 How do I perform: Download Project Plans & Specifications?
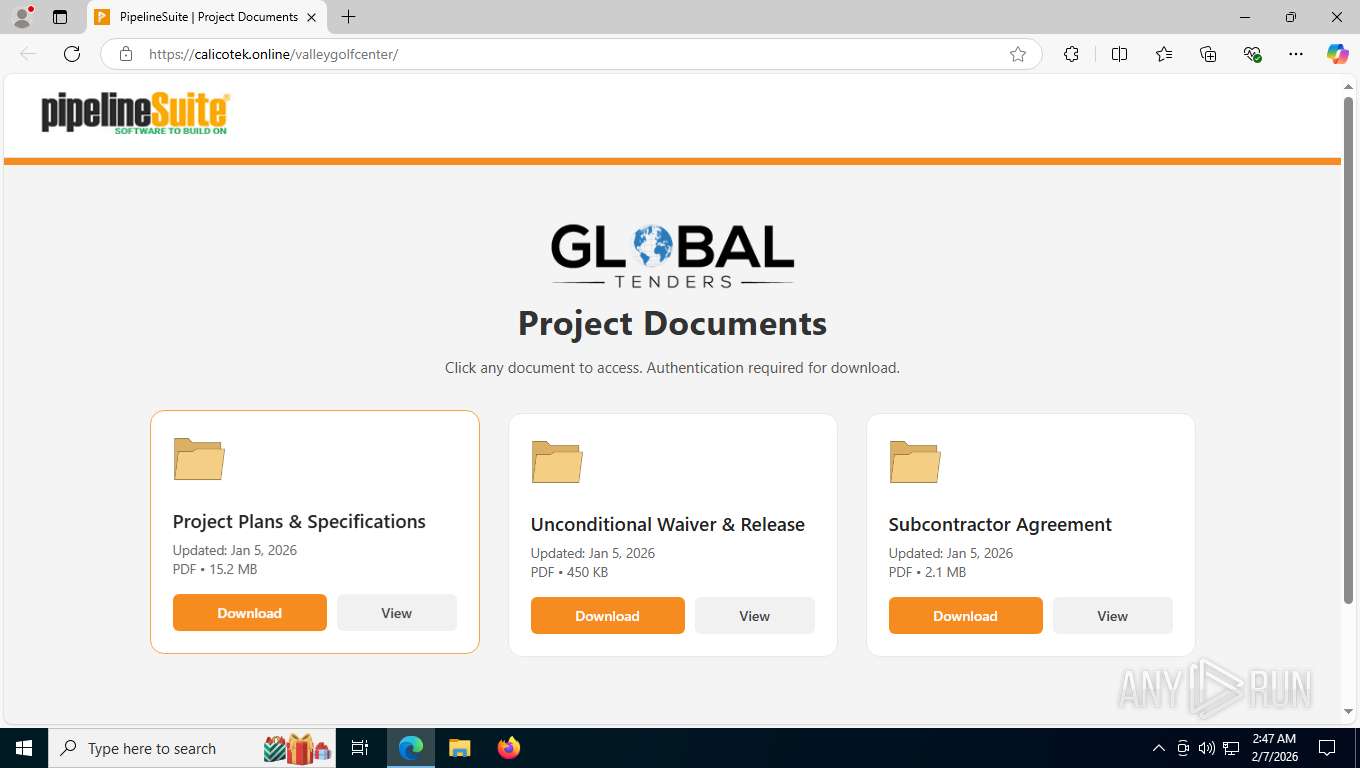[x=250, y=613]
